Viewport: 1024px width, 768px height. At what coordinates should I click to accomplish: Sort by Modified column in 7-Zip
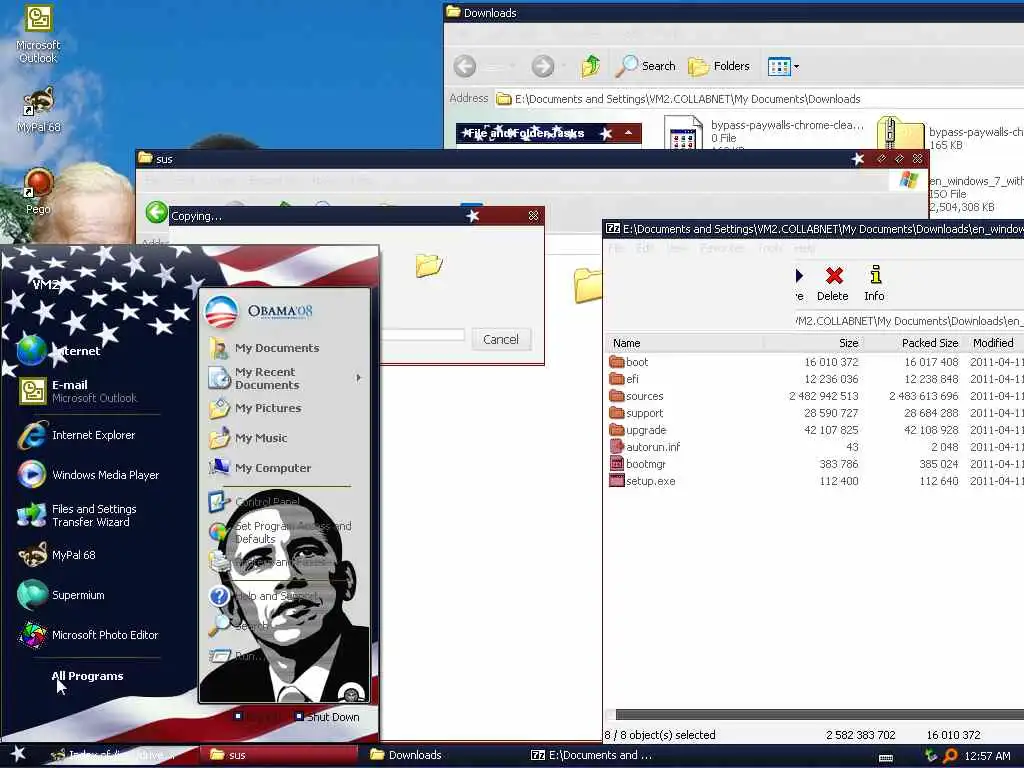tap(993, 343)
